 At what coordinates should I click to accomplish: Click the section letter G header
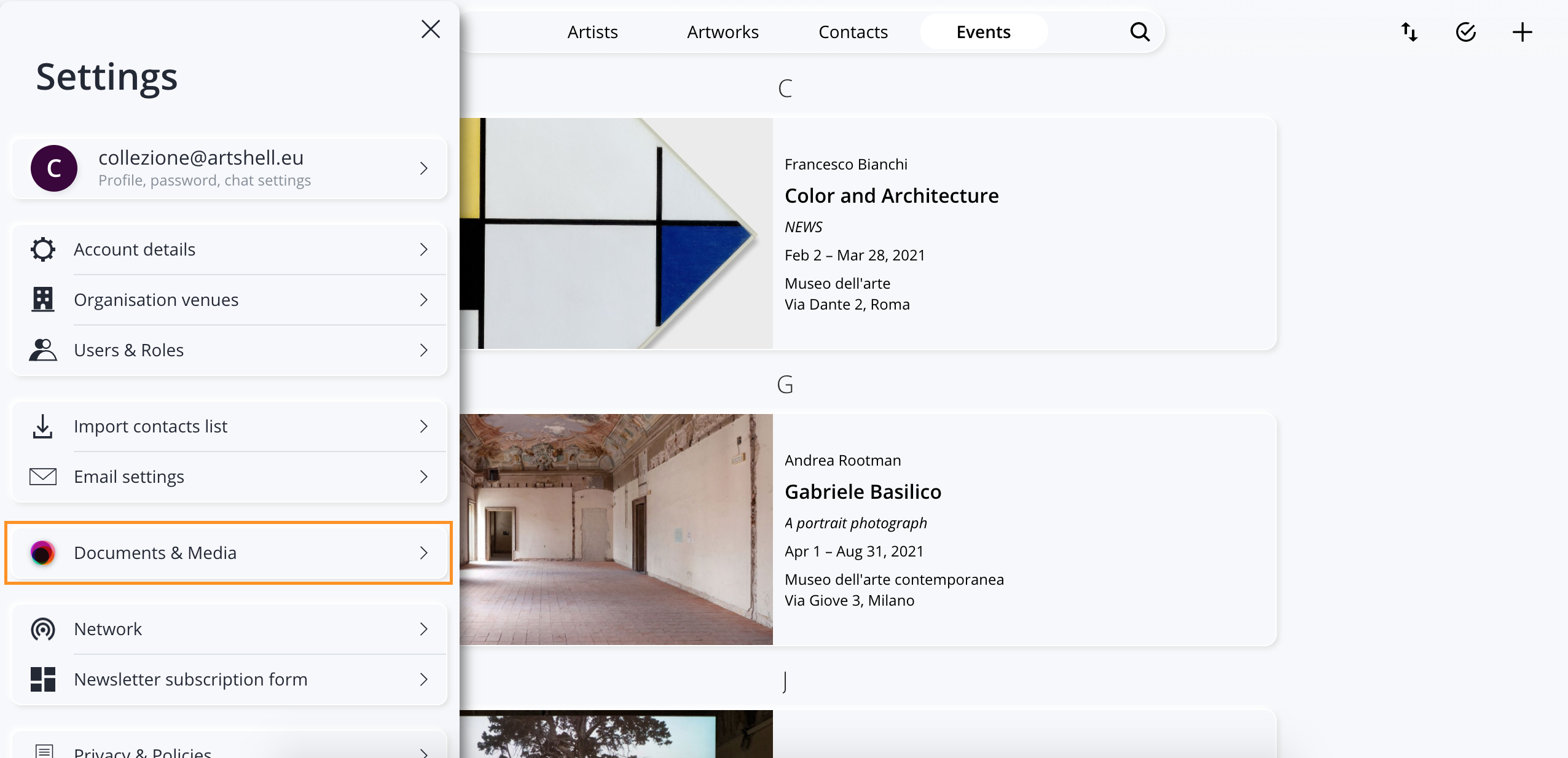point(785,385)
